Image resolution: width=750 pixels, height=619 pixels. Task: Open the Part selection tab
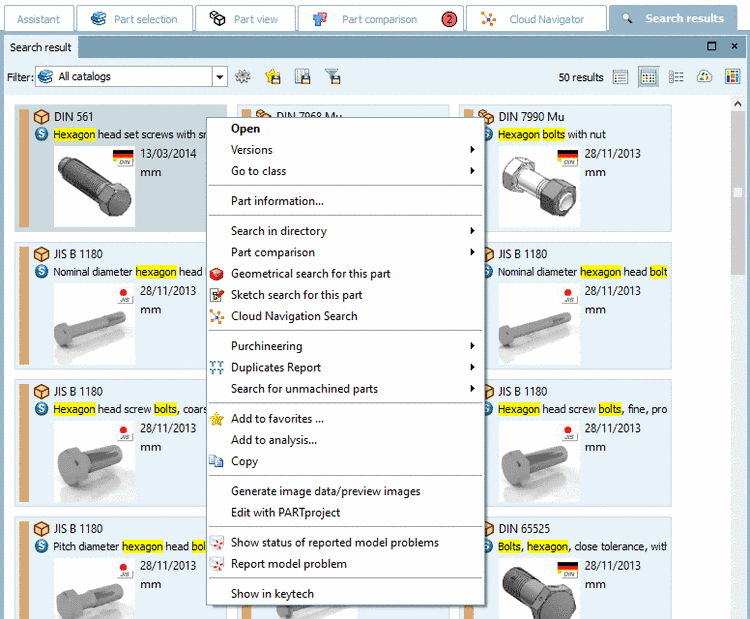point(134,19)
